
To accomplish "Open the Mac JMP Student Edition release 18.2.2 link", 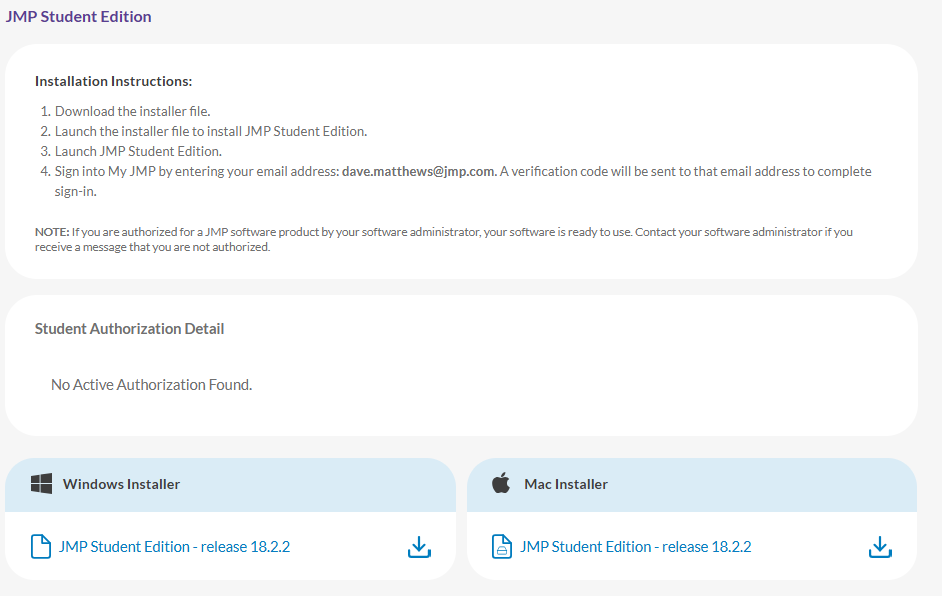I will click(x=636, y=547).
